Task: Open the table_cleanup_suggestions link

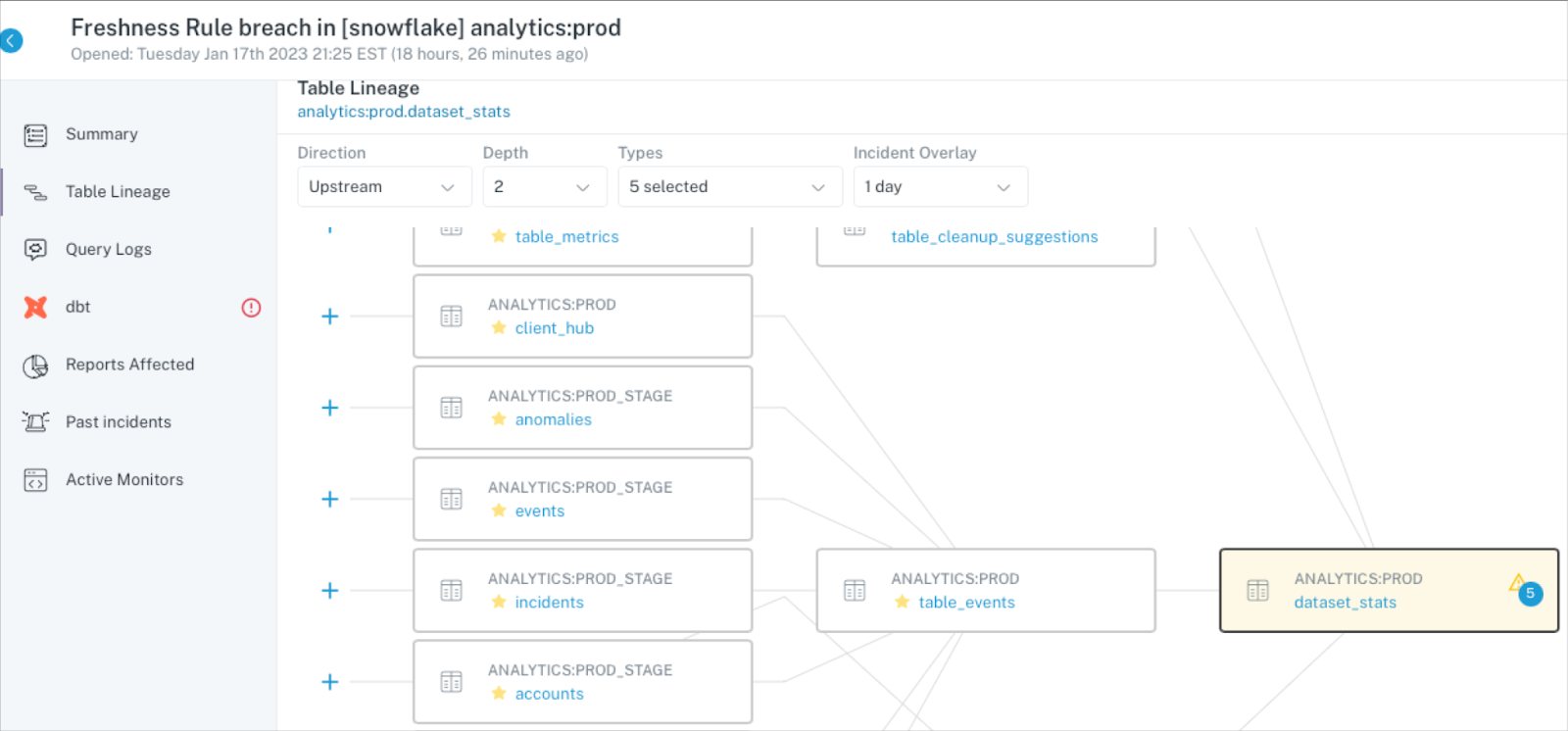Action: pos(995,236)
